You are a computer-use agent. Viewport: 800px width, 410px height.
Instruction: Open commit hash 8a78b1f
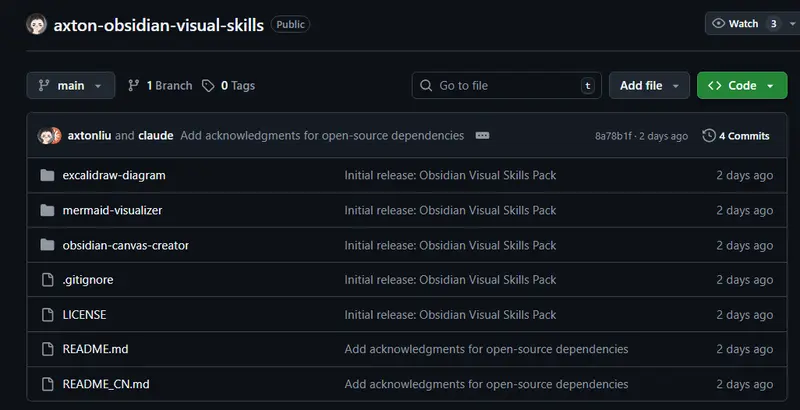[613, 136]
